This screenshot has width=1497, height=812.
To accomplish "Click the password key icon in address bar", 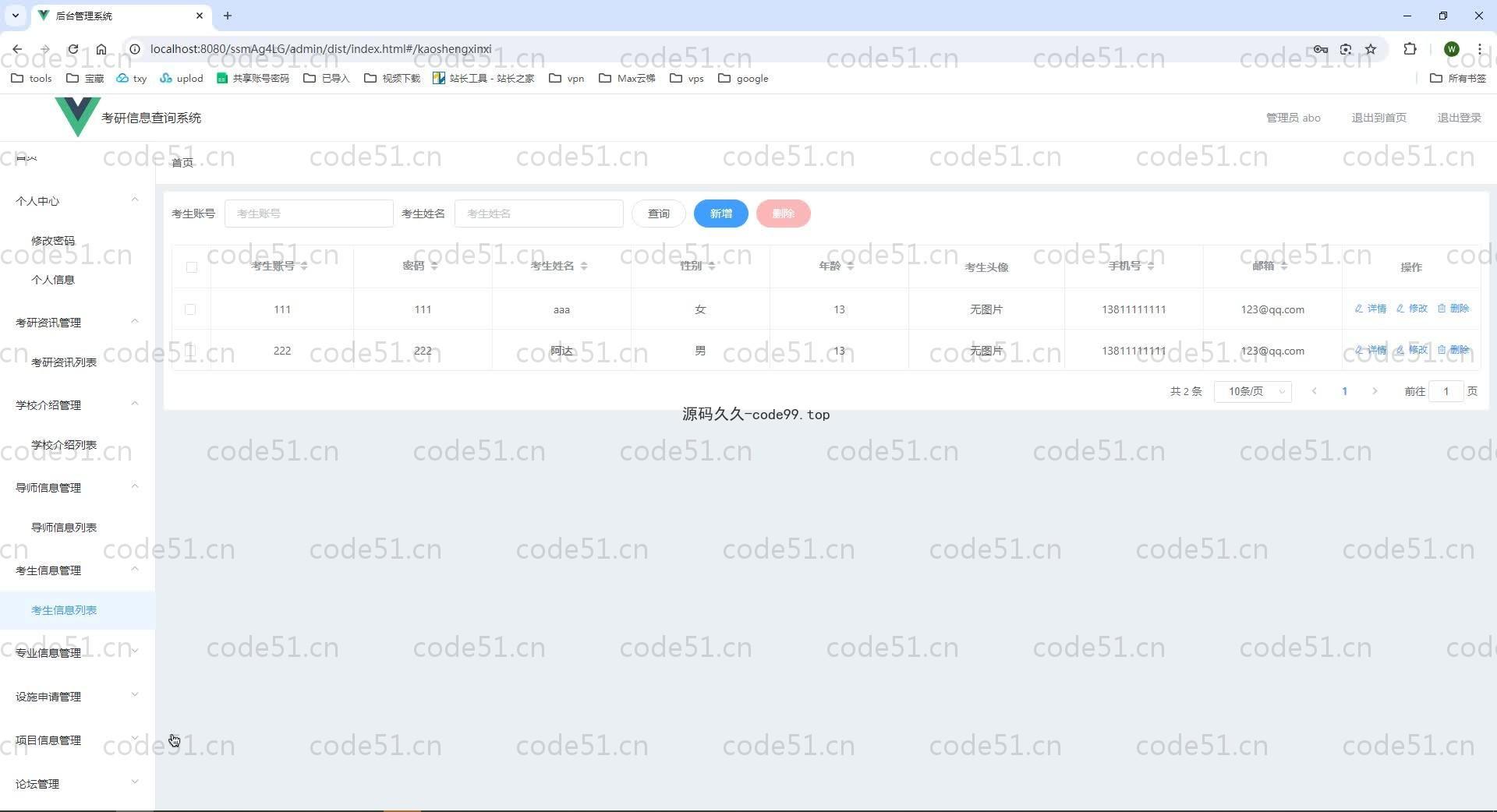I will click(x=1320, y=49).
